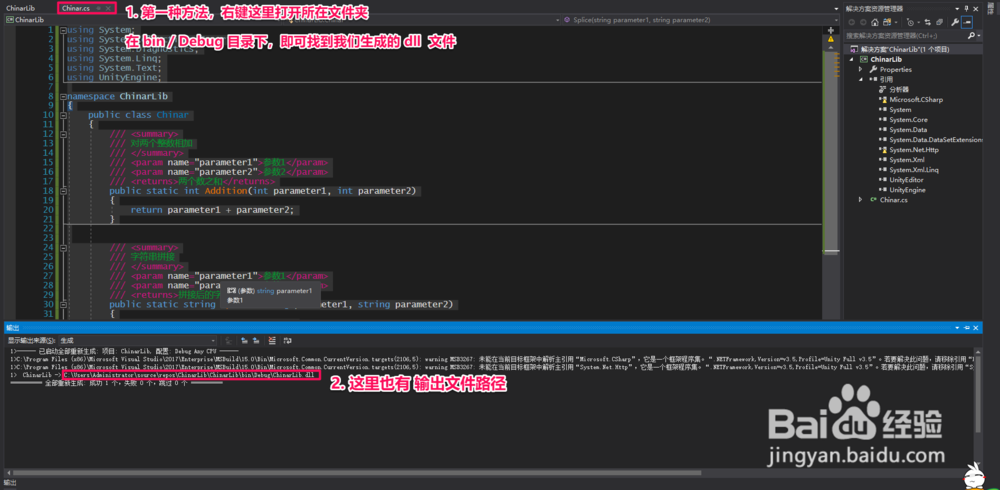1000x490 pixels.
Task: Select the System.Data reference
Action: click(908, 130)
